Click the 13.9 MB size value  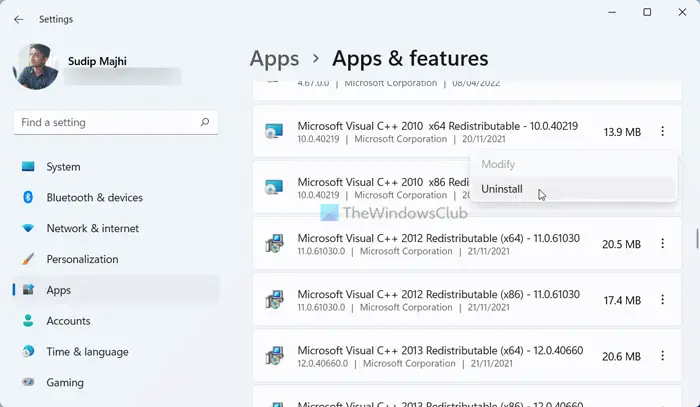(x=622, y=132)
